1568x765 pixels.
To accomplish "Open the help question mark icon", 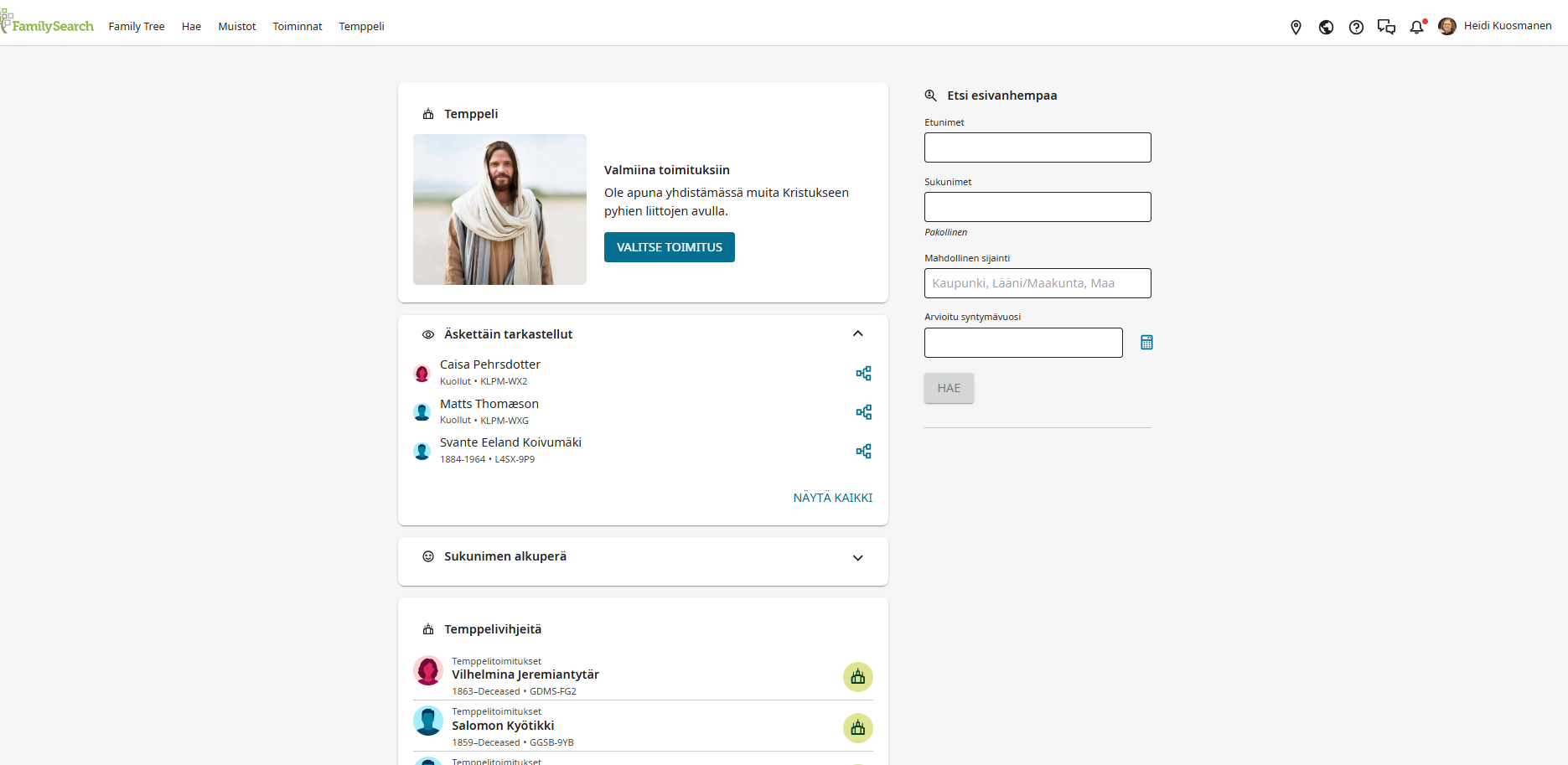I will 1356,27.
